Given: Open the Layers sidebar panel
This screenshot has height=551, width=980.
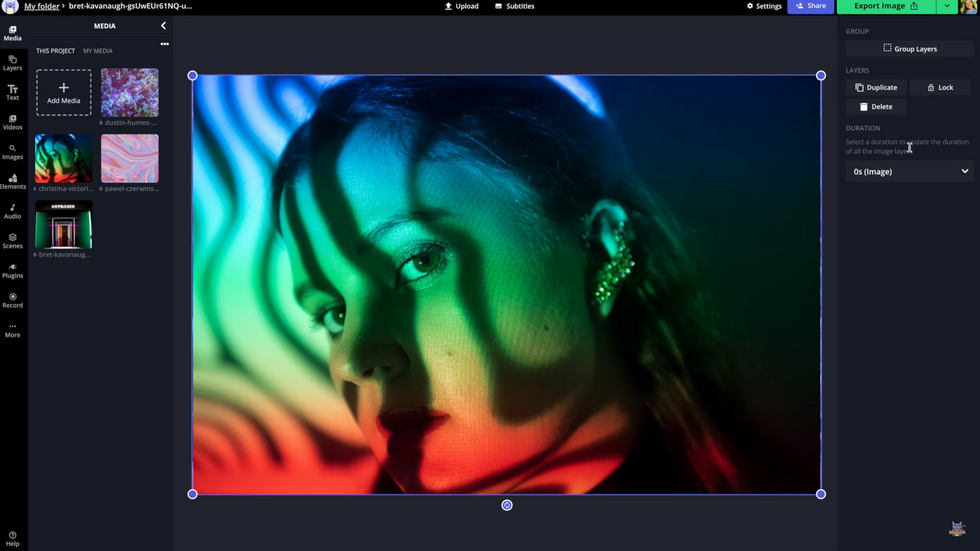Looking at the screenshot, I should (12, 63).
